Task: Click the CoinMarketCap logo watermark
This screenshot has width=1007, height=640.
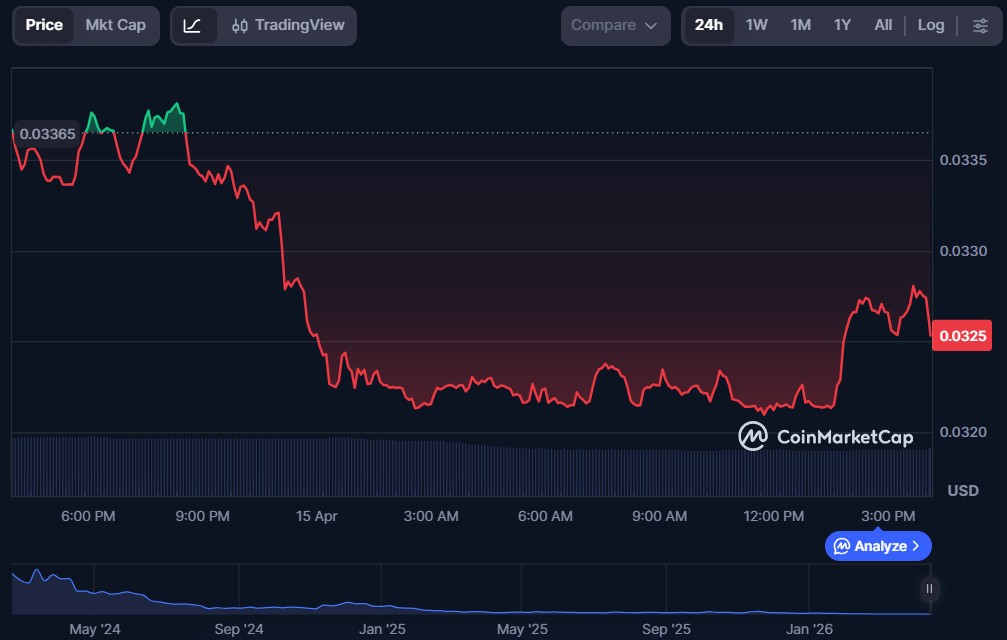Action: tap(825, 436)
